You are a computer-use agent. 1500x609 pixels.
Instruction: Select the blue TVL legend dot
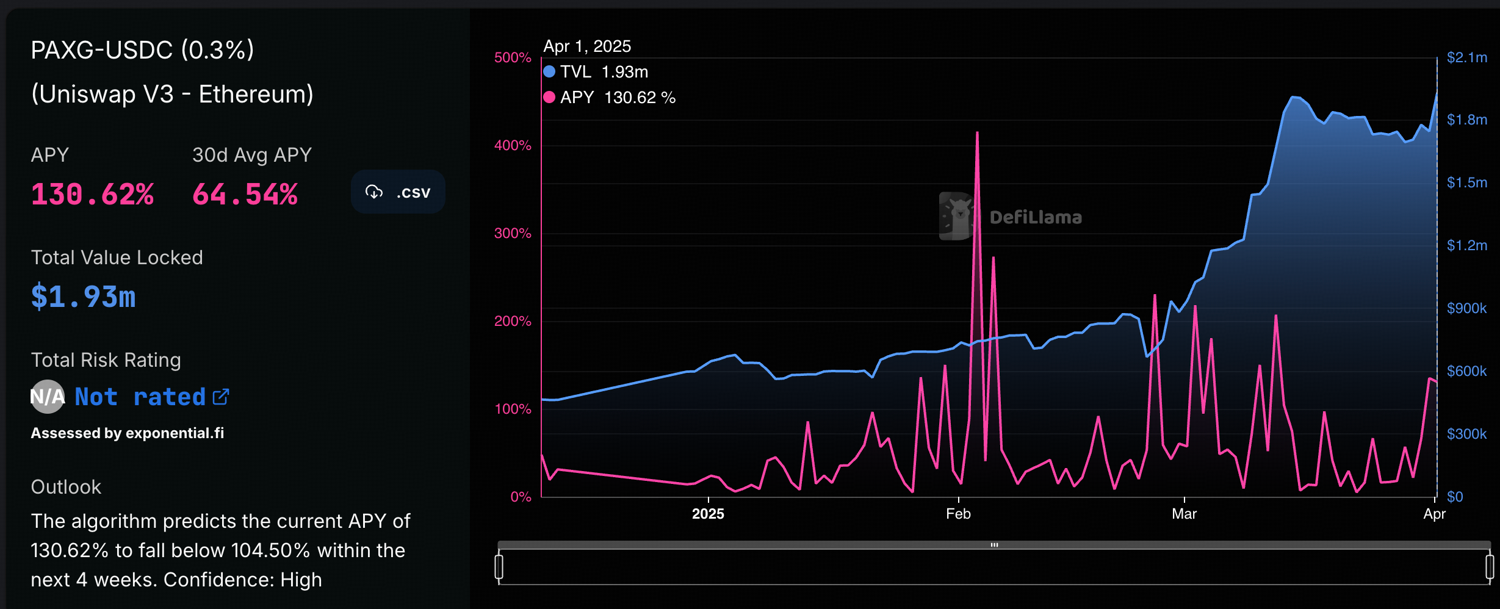click(550, 71)
